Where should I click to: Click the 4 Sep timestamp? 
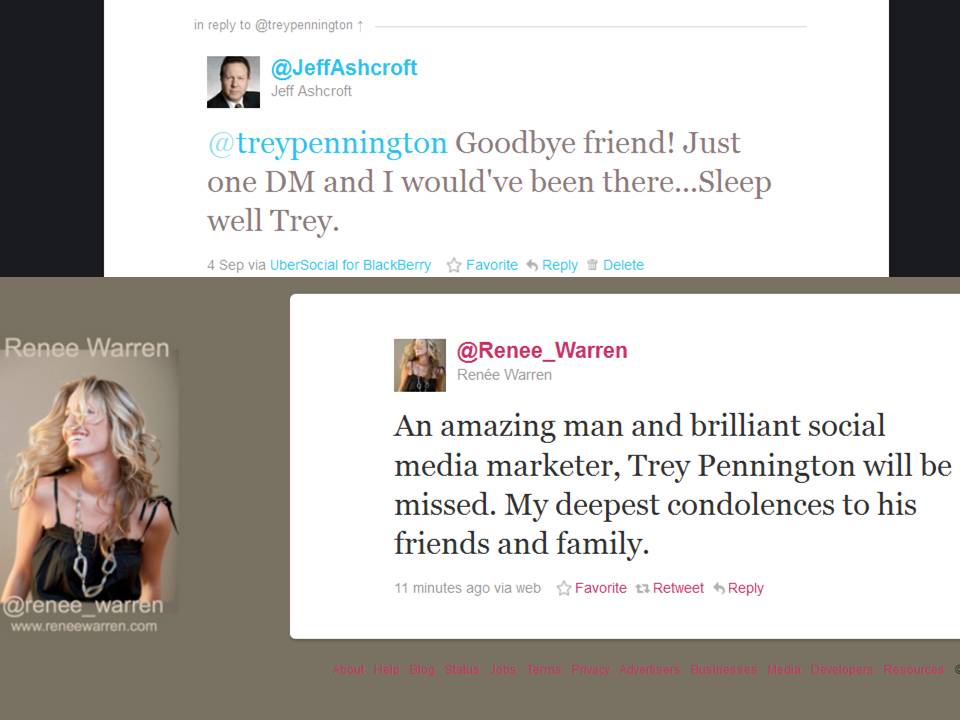point(225,265)
